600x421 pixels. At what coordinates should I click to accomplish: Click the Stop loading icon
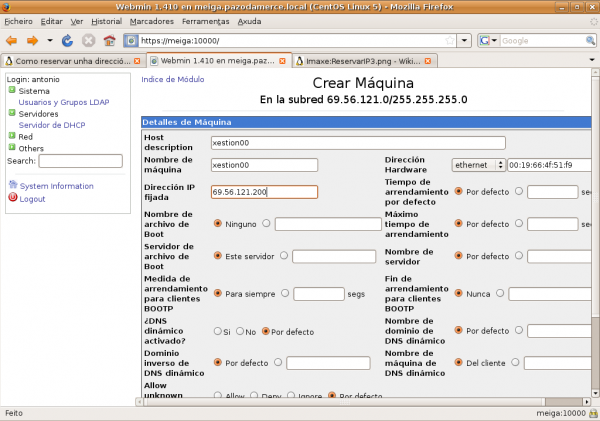[x=88, y=41]
